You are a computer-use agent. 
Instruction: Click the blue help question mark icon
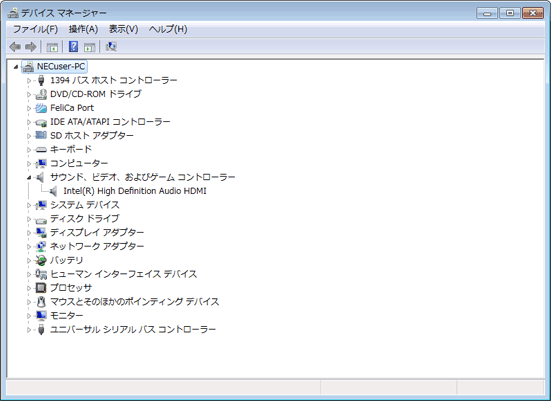coord(73,46)
